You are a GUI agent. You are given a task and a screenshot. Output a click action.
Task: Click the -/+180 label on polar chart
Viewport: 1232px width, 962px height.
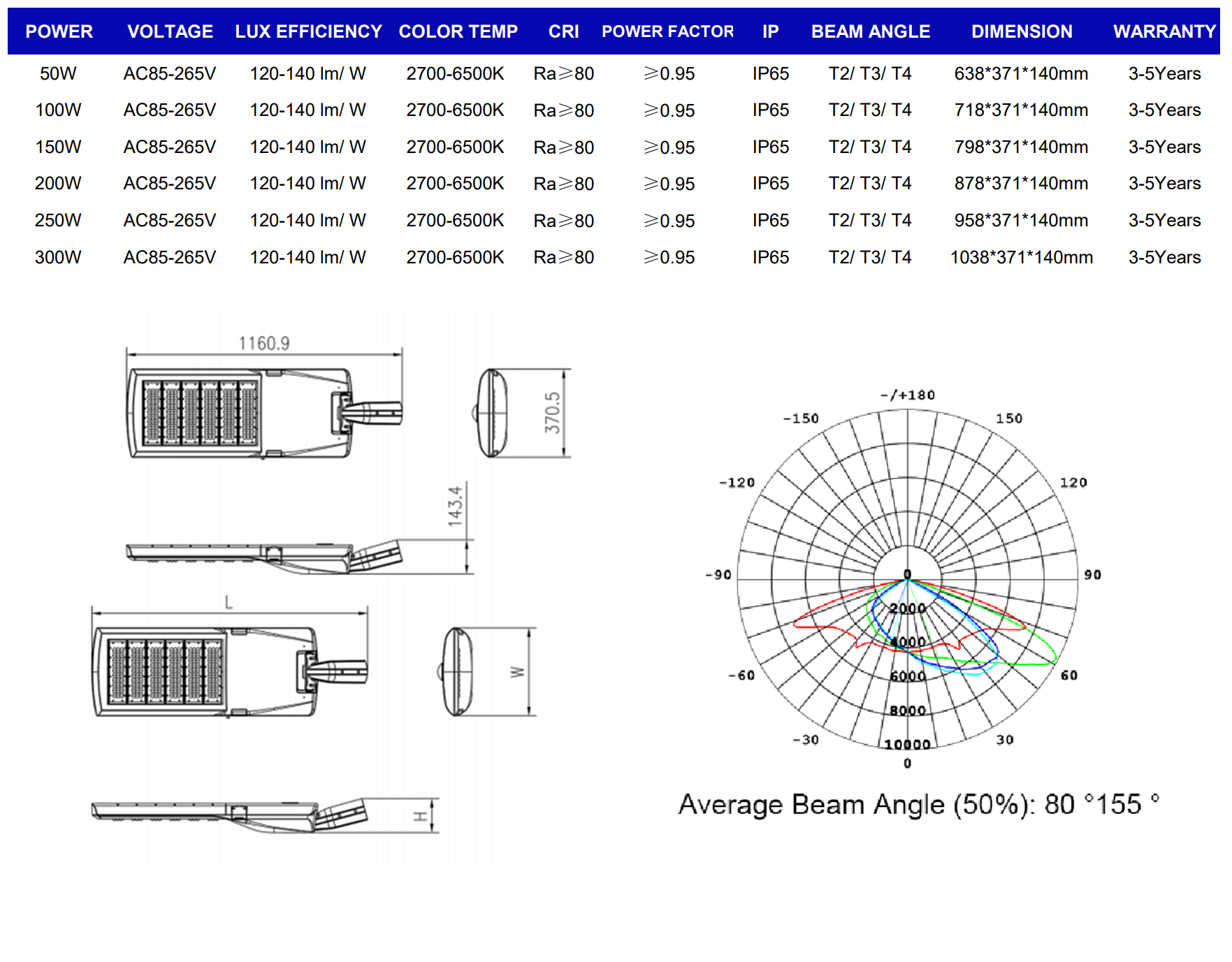pyautogui.click(x=907, y=395)
